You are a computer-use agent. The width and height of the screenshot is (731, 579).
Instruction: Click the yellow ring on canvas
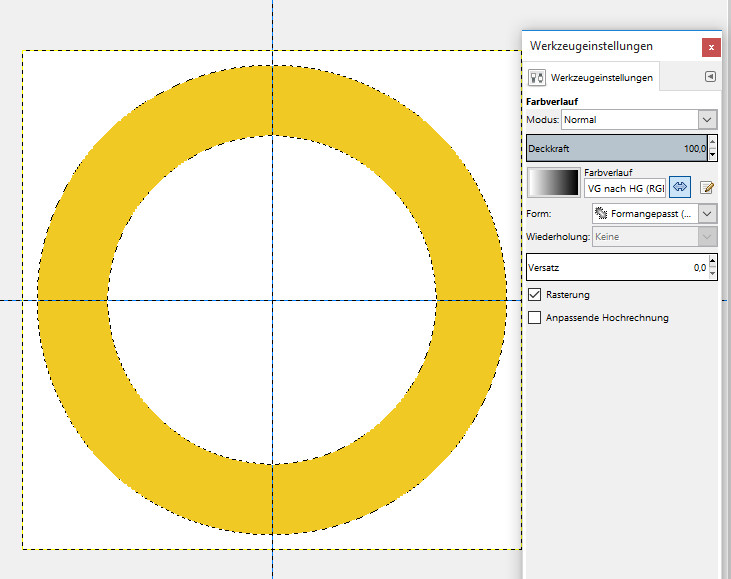pos(72,300)
